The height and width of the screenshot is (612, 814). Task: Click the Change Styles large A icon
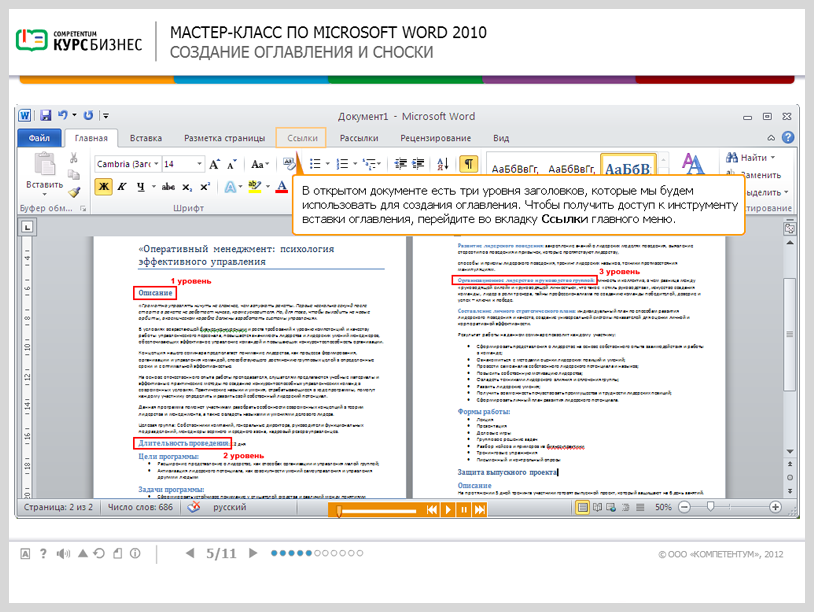coord(693,164)
